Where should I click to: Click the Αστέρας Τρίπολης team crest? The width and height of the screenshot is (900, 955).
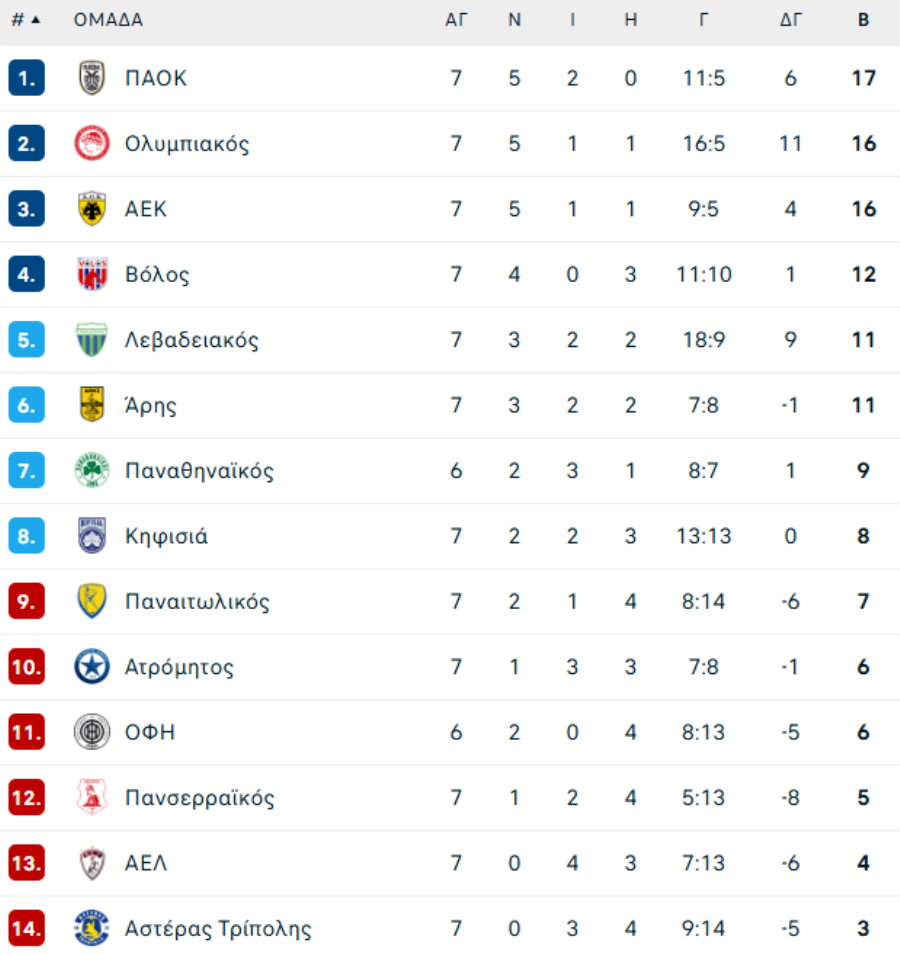[92, 929]
